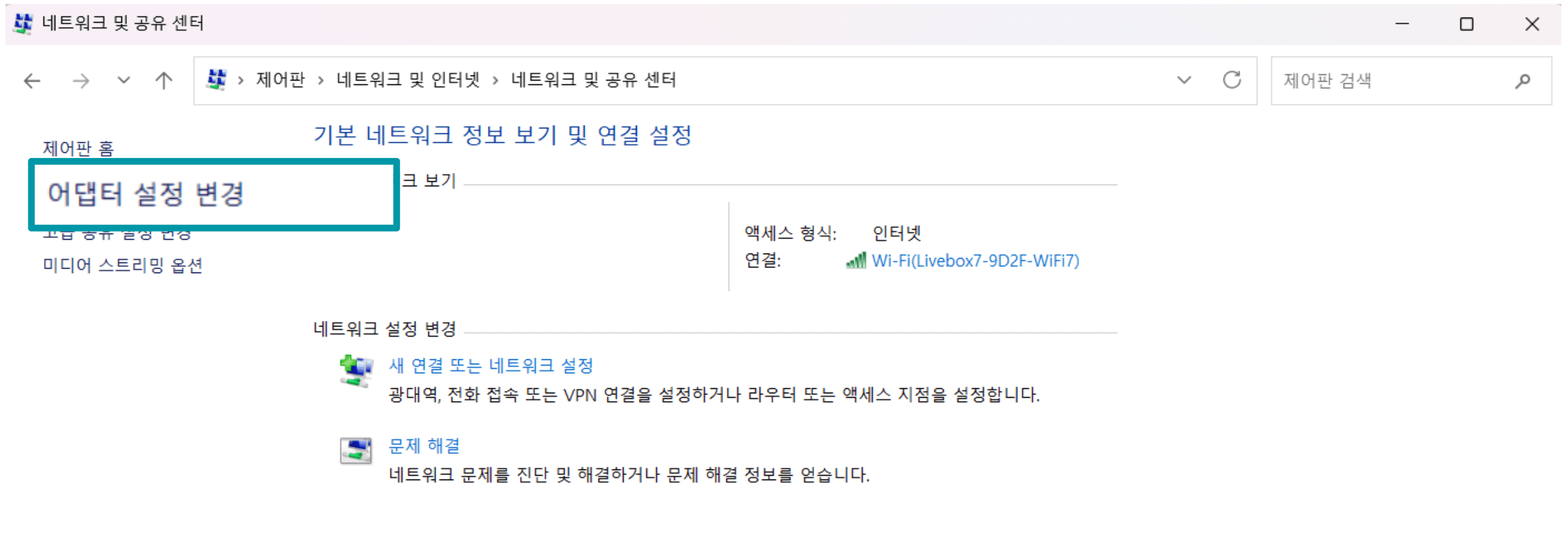Screen dimensions: 1568x538
Task: Click the search magnifier icon
Action: point(1522,81)
